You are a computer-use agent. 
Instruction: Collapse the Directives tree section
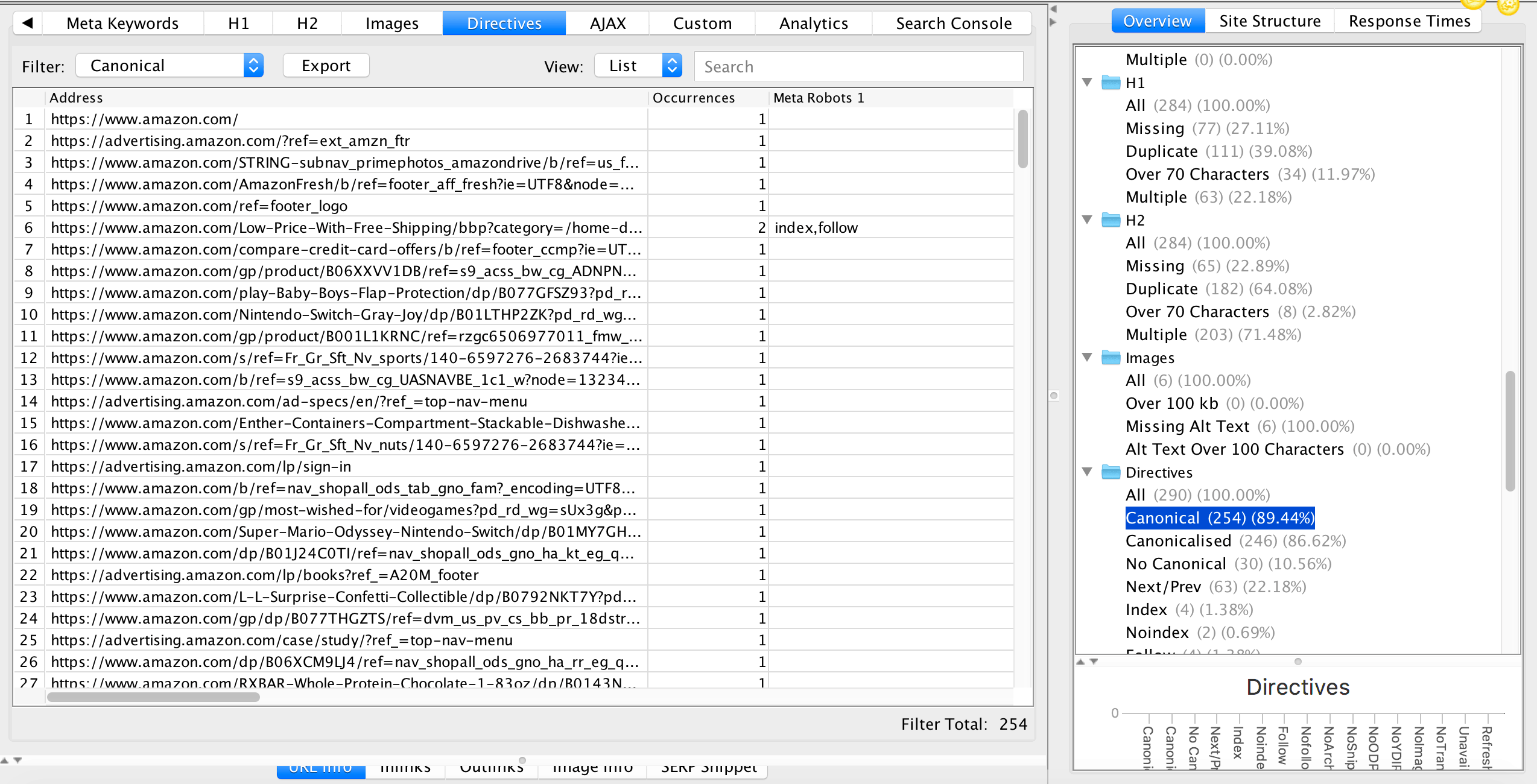1087,472
